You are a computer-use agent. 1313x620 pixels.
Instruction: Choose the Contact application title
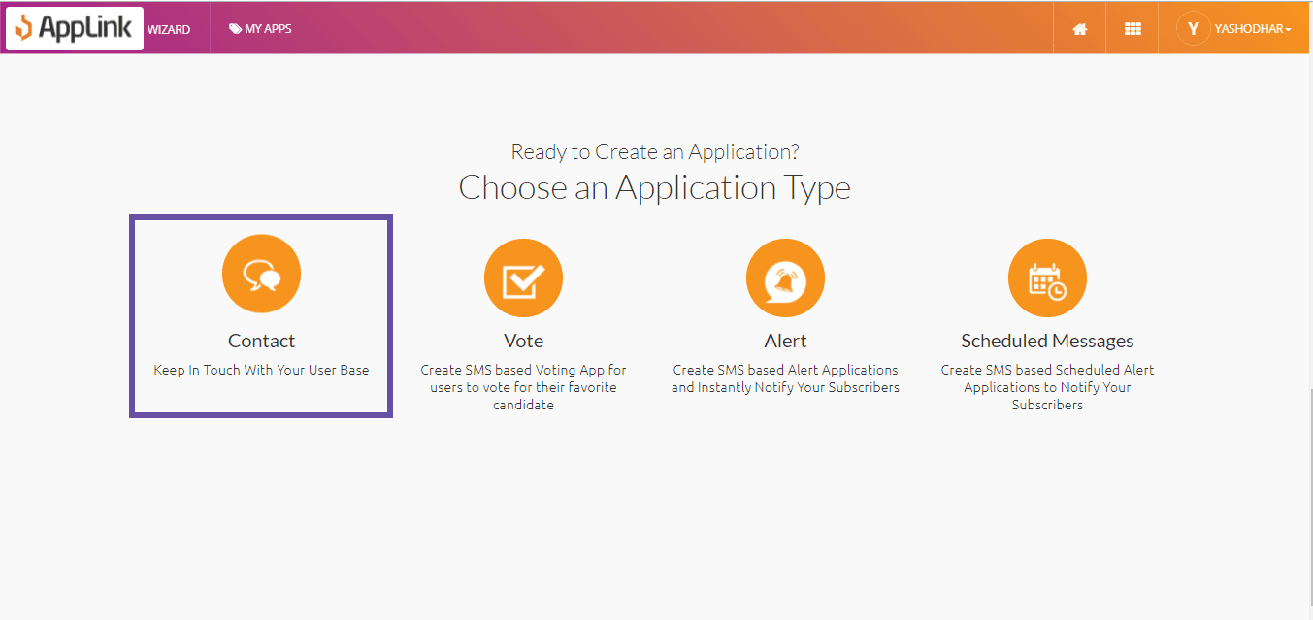[x=261, y=341]
